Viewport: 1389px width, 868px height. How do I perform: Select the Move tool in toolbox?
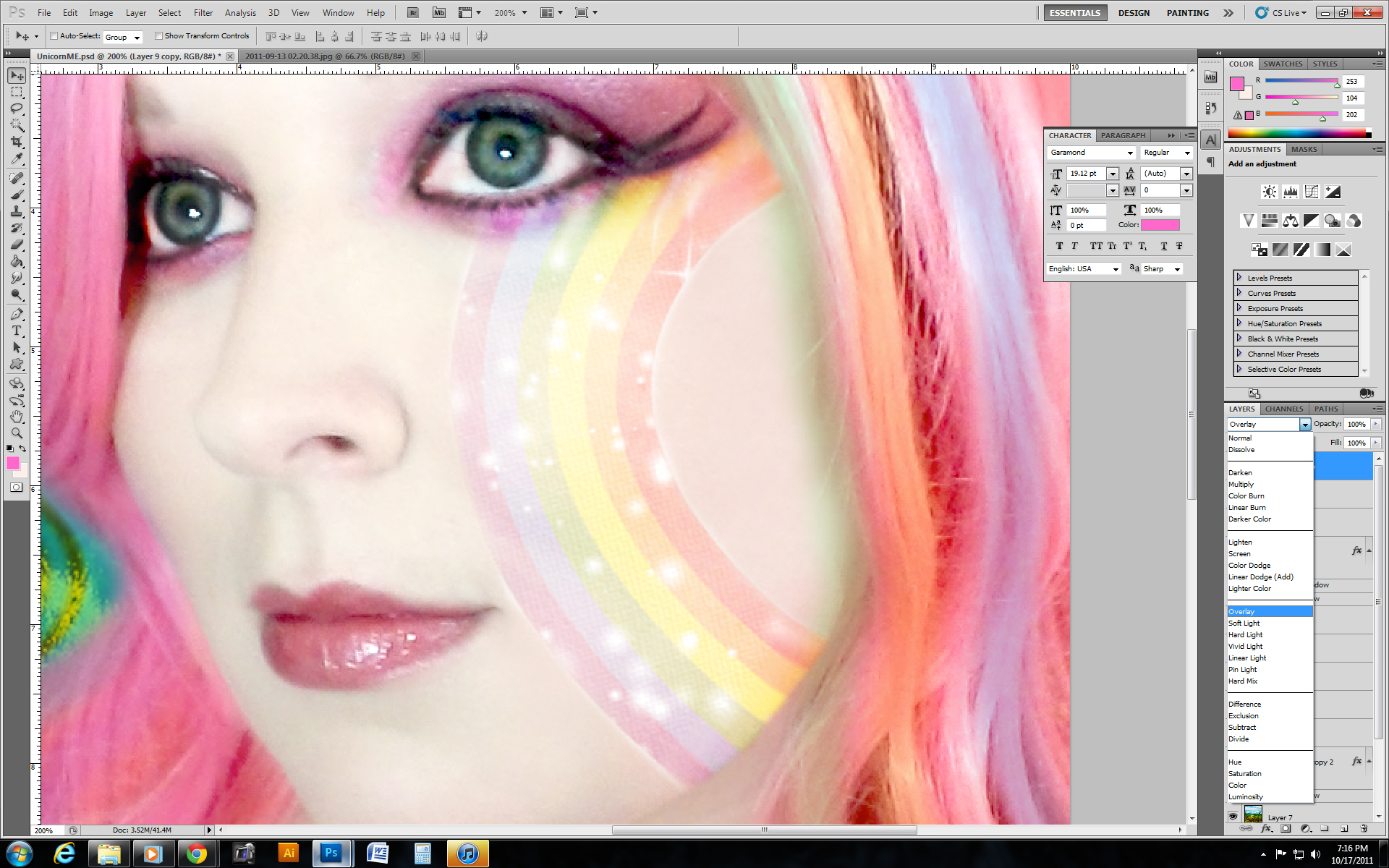(x=17, y=76)
